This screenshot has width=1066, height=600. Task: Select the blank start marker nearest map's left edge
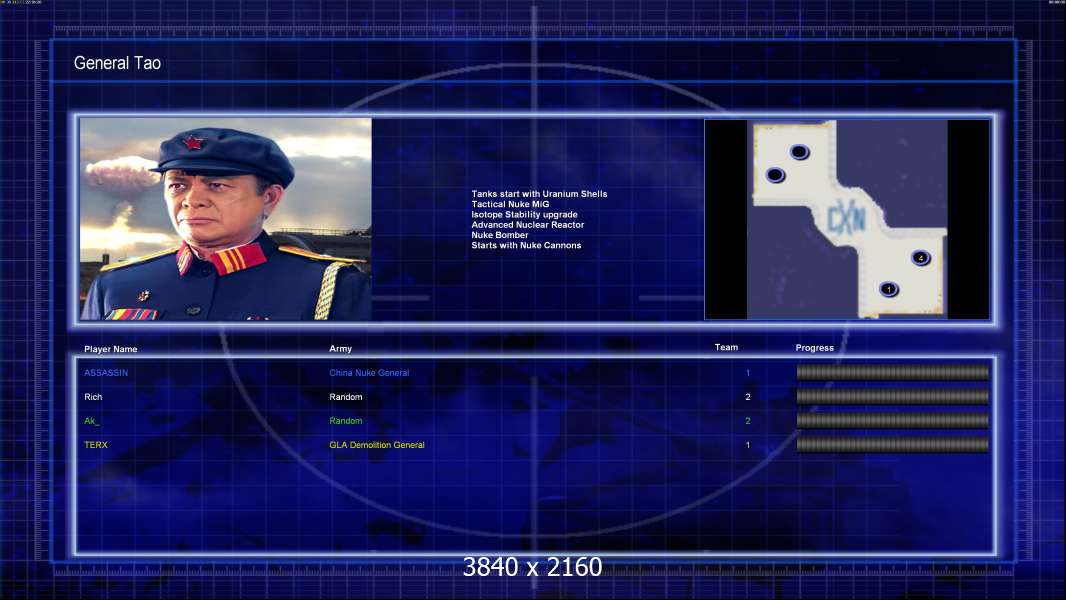coord(775,175)
